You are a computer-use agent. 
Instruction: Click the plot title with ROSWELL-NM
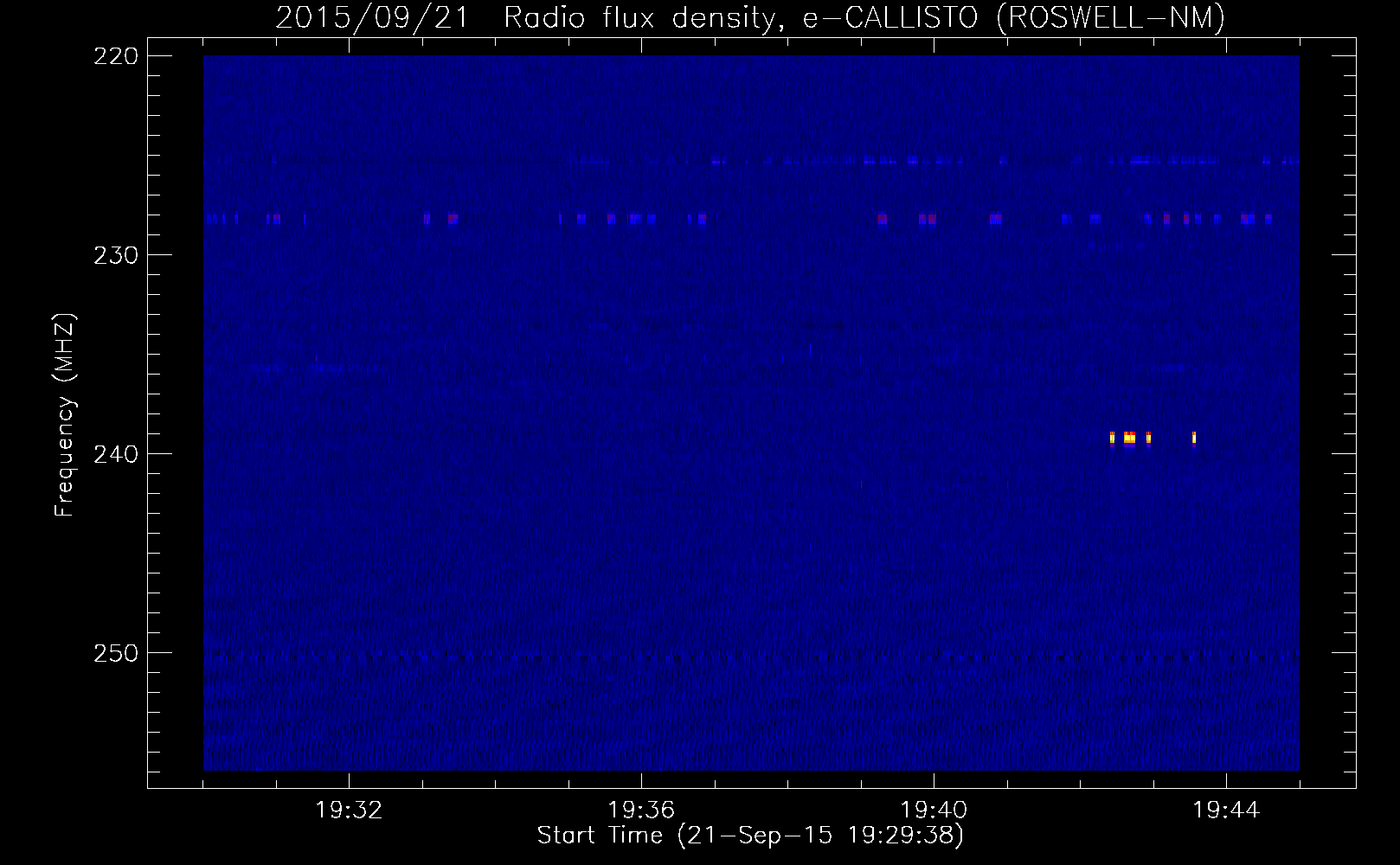coord(750,17)
